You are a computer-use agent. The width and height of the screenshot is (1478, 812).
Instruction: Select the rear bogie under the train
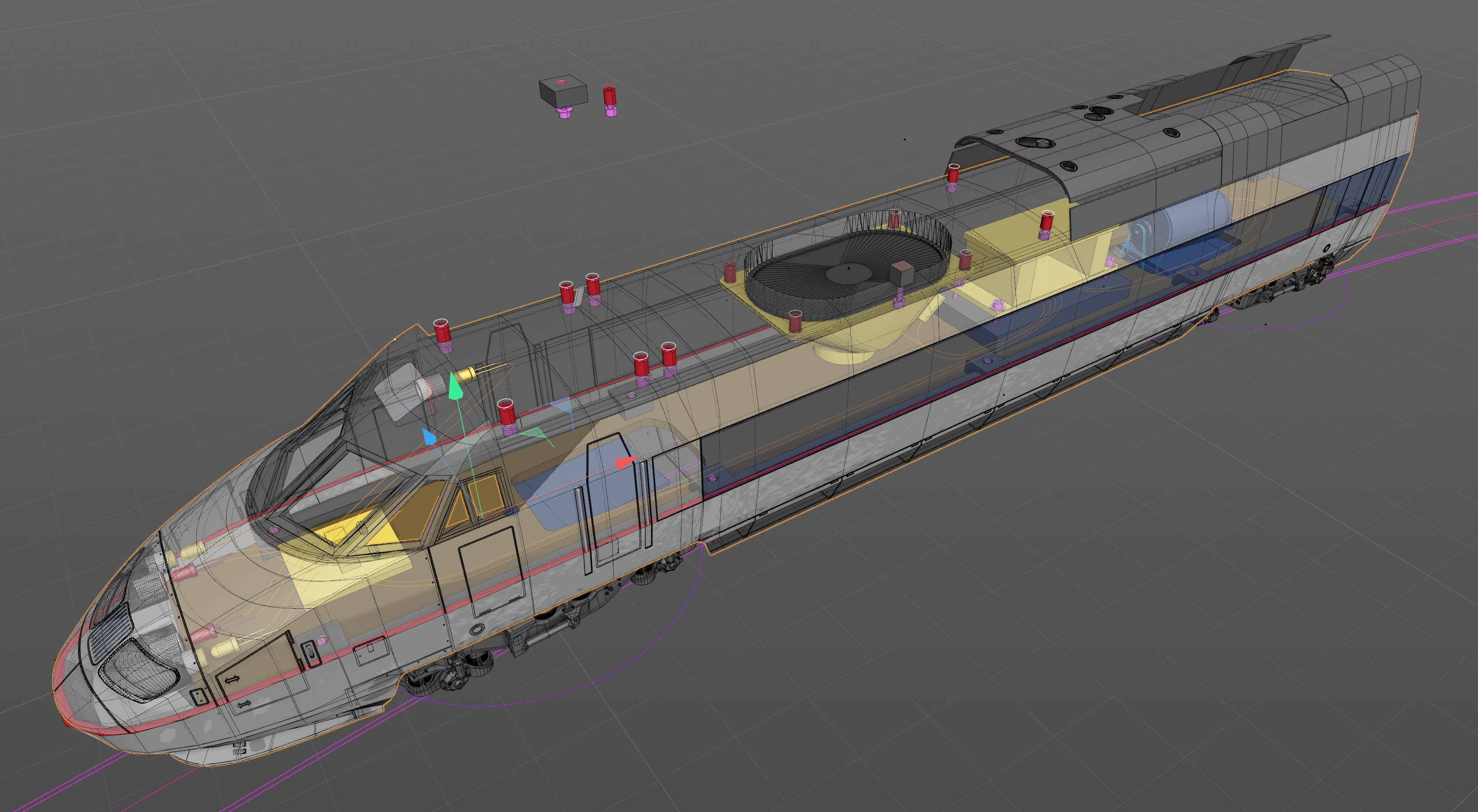click(x=1285, y=287)
